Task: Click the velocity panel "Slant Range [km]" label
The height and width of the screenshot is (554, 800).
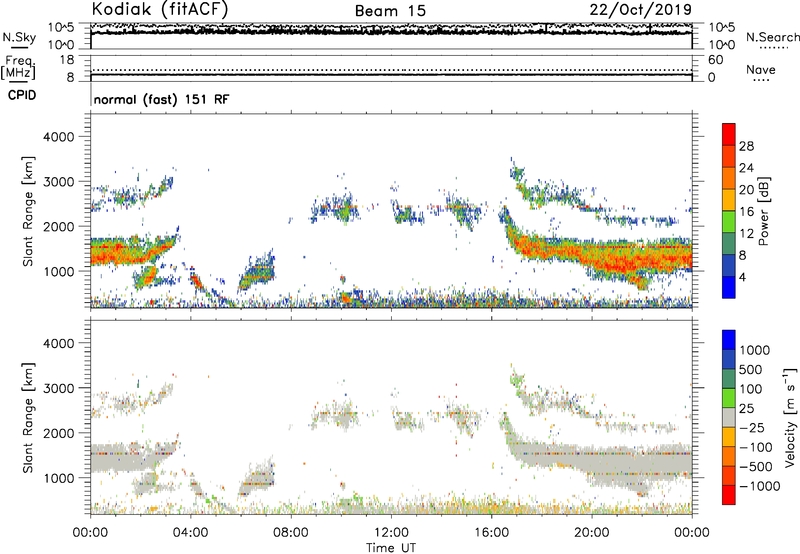Action: tap(28, 417)
